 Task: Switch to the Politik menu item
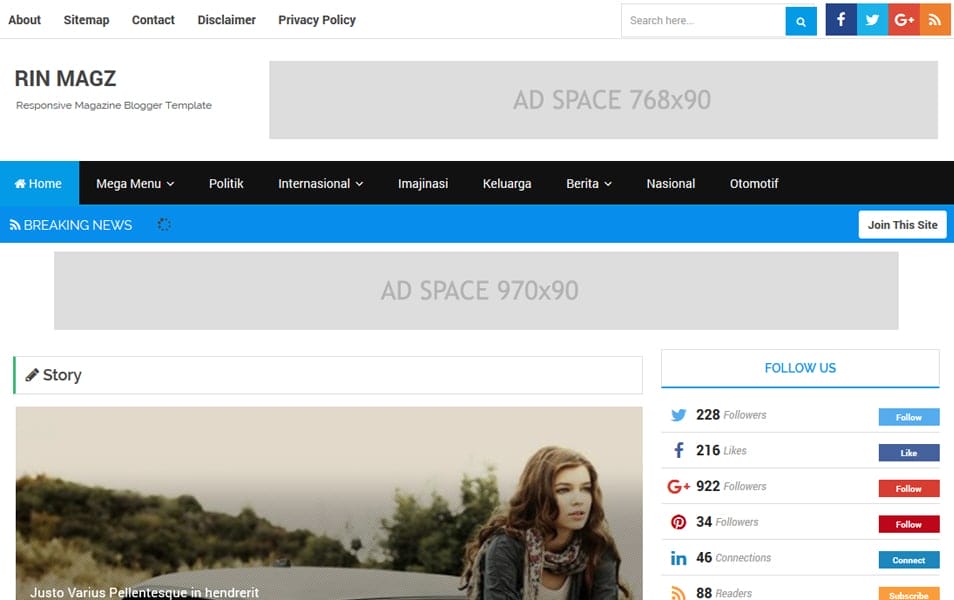[226, 183]
